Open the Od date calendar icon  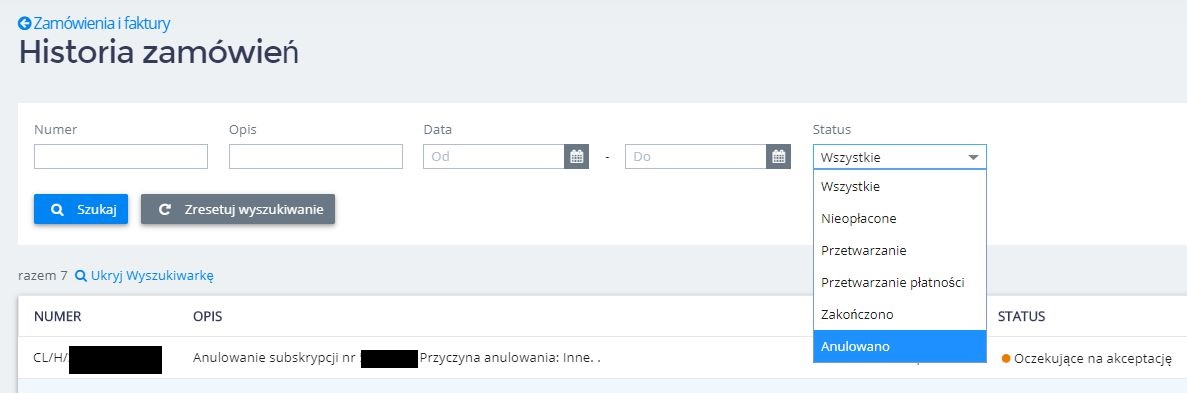point(577,157)
